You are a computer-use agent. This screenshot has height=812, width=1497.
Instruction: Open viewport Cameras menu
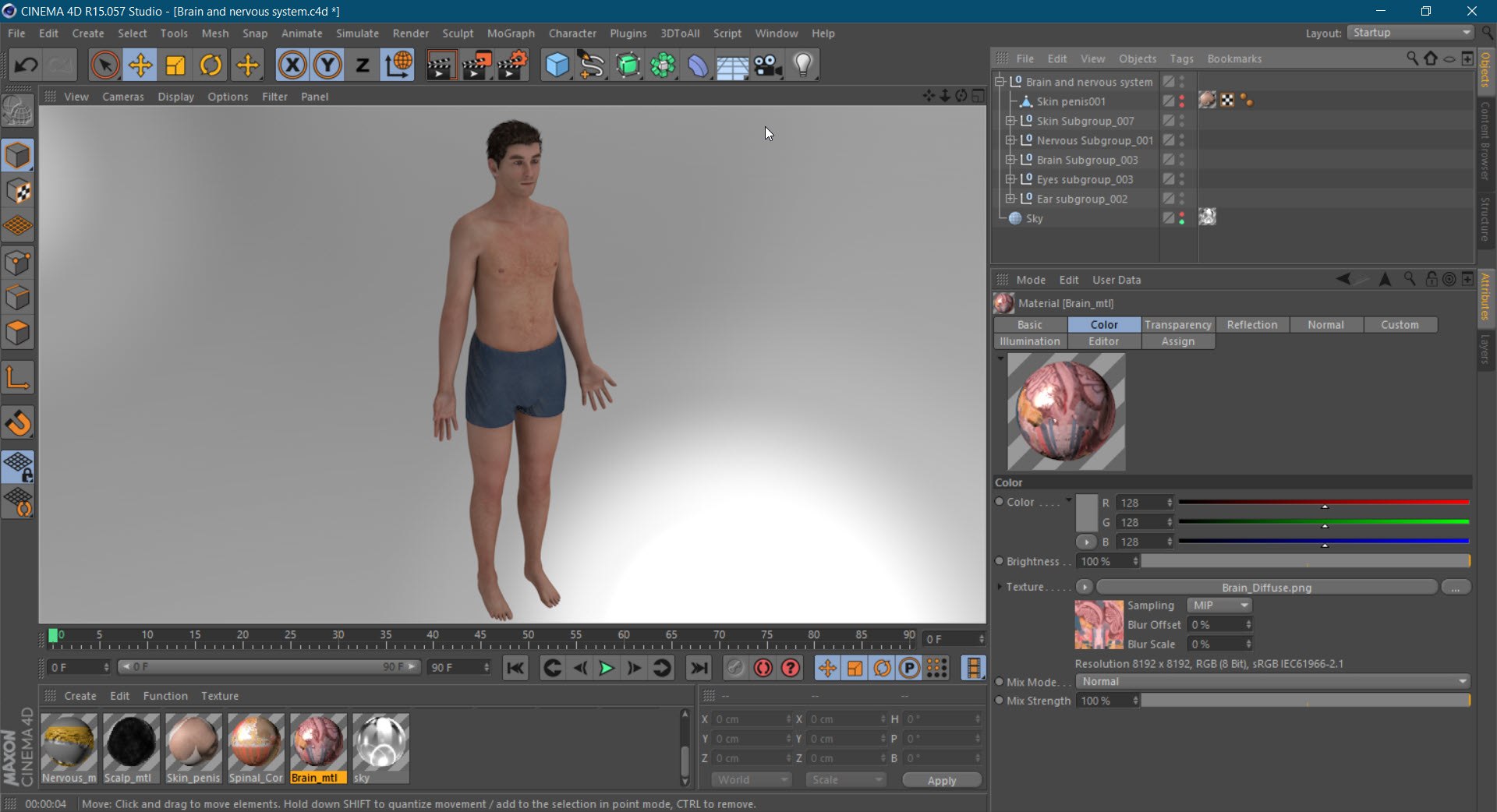point(123,97)
